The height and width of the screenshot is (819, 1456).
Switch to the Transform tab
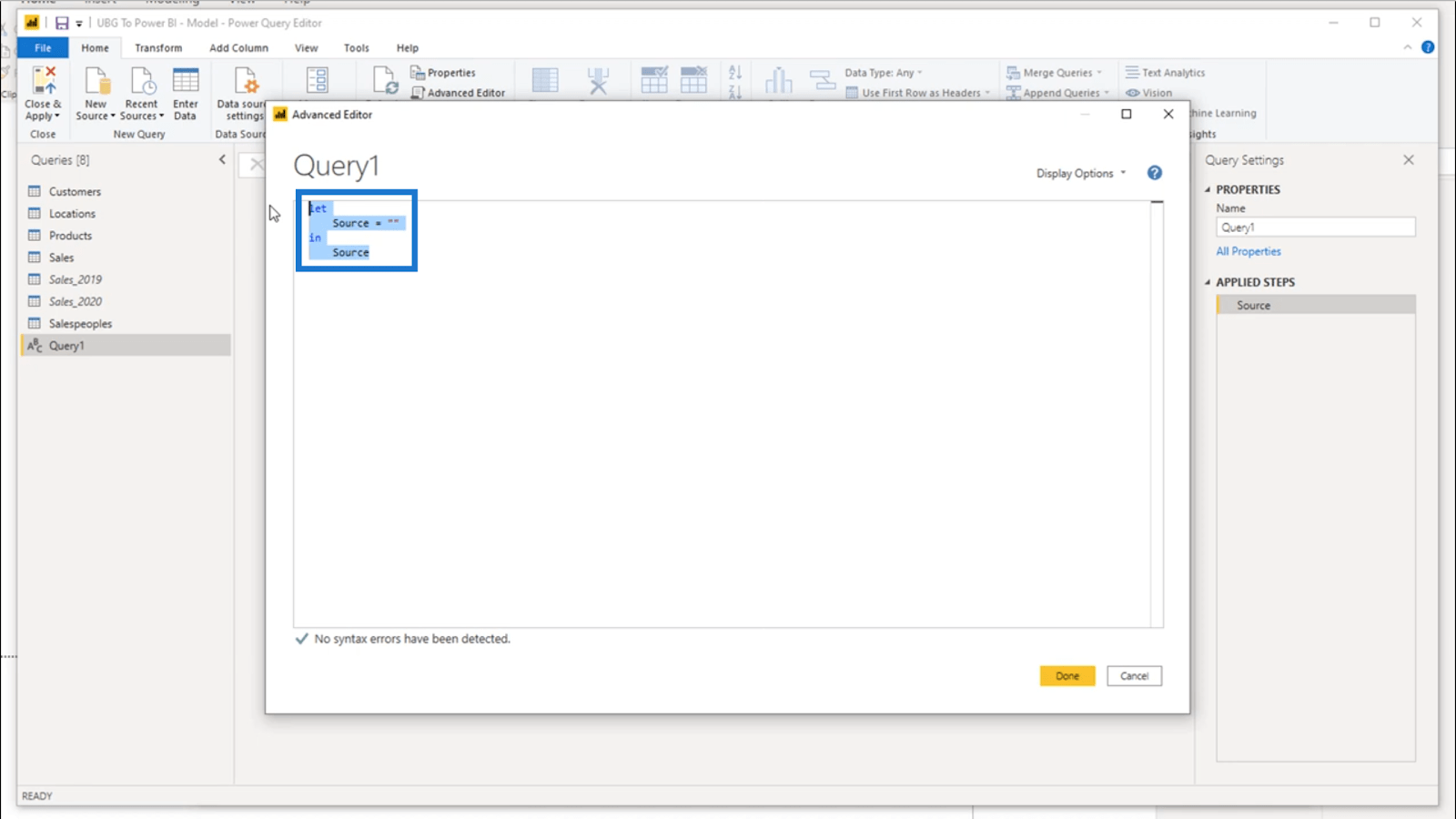[158, 48]
